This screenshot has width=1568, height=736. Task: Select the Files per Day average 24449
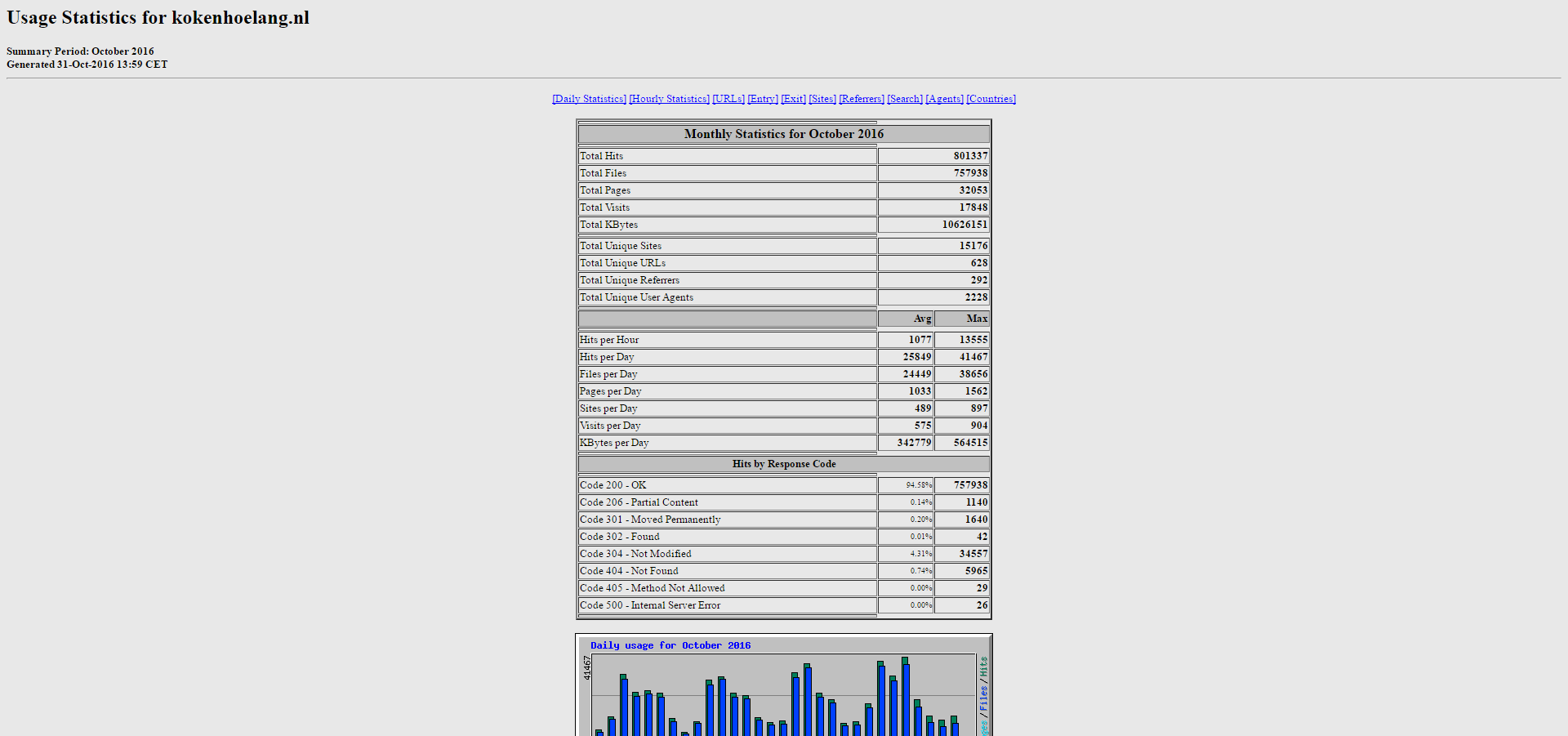pos(917,374)
